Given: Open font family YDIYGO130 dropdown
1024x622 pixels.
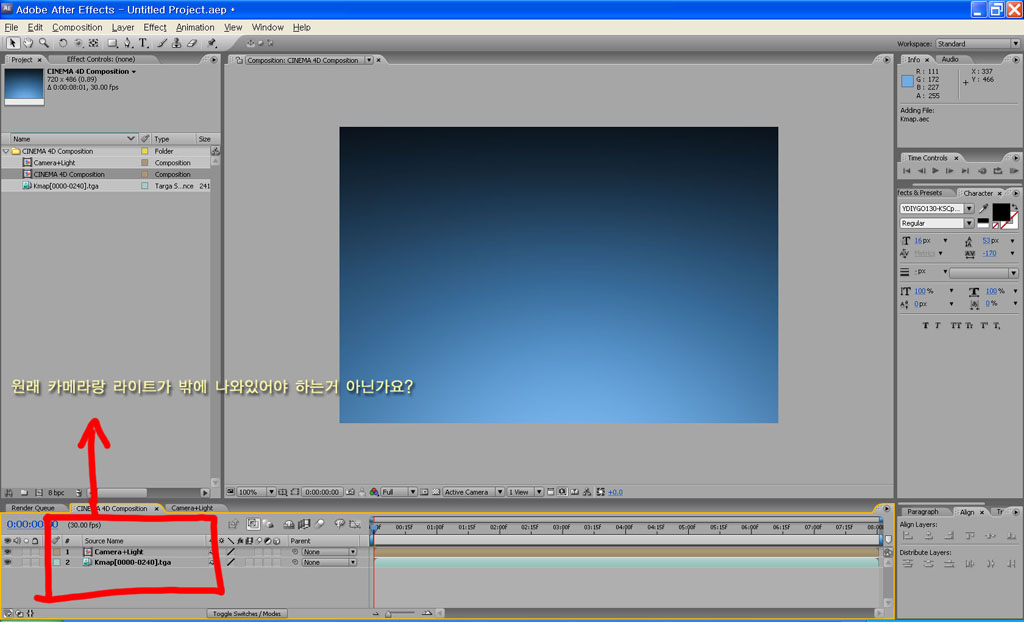Looking at the screenshot, I should pos(936,208).
